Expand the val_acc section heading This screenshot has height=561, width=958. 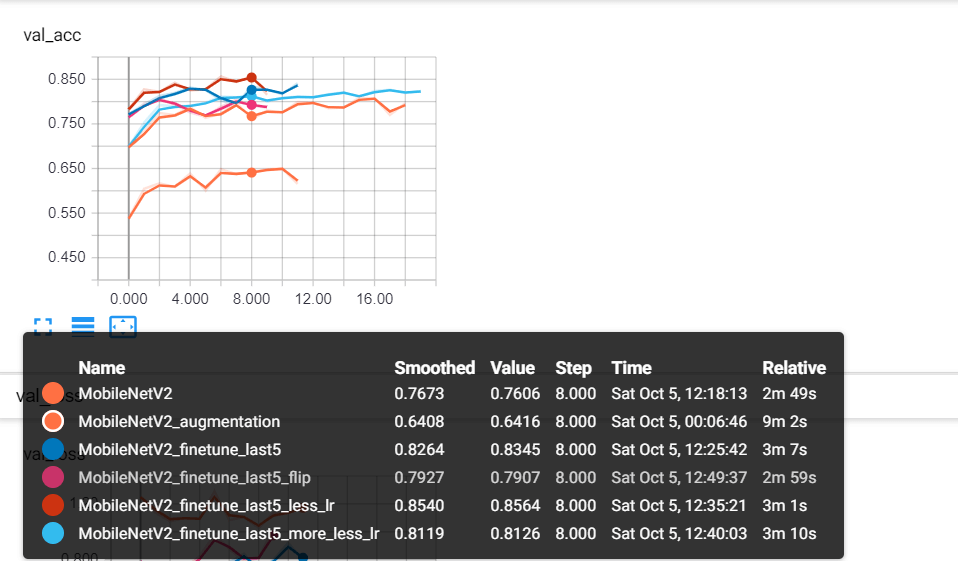point(52,35)
